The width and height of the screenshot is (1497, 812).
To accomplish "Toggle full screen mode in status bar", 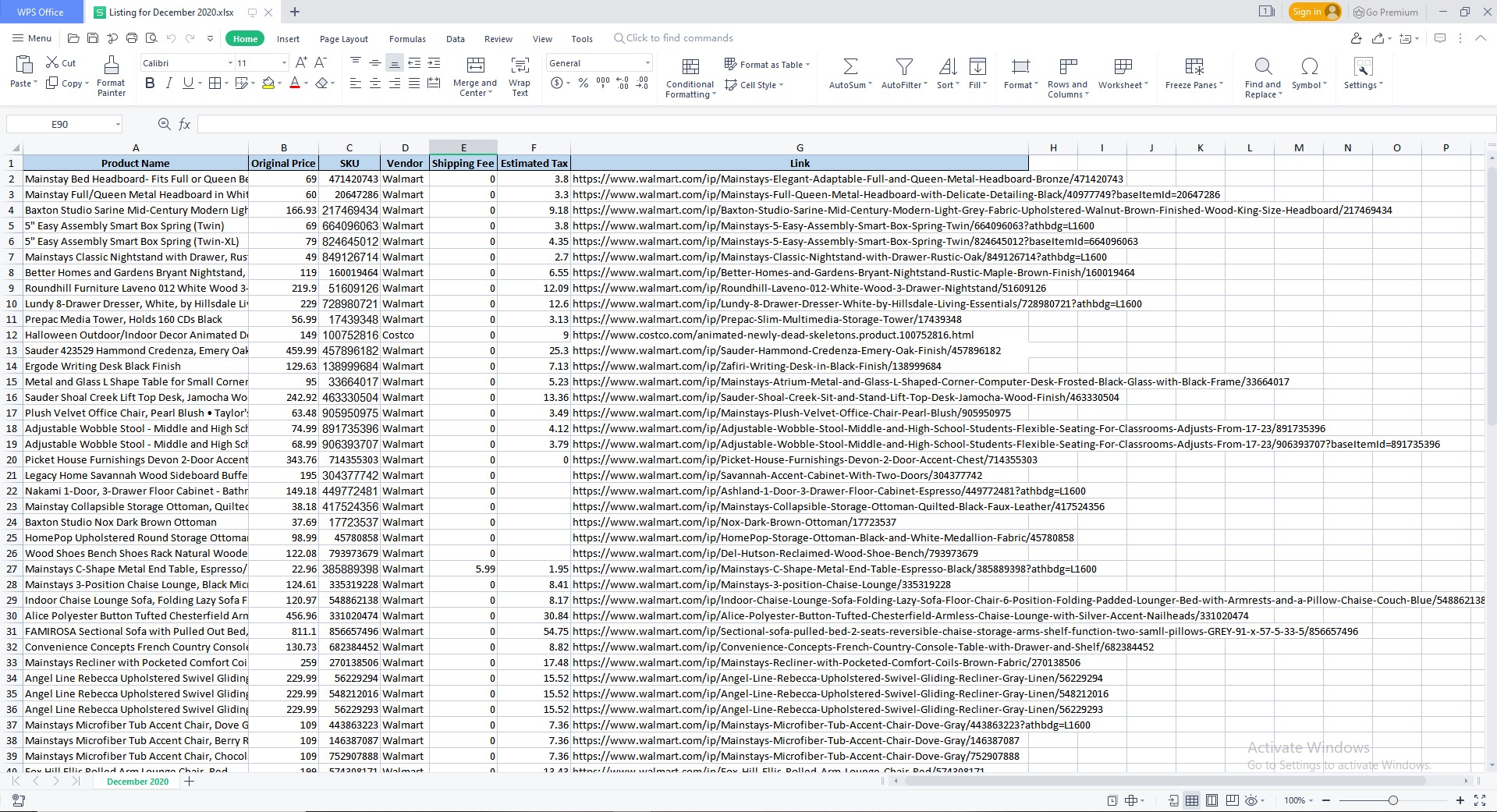I will (x=1480, y=800).
